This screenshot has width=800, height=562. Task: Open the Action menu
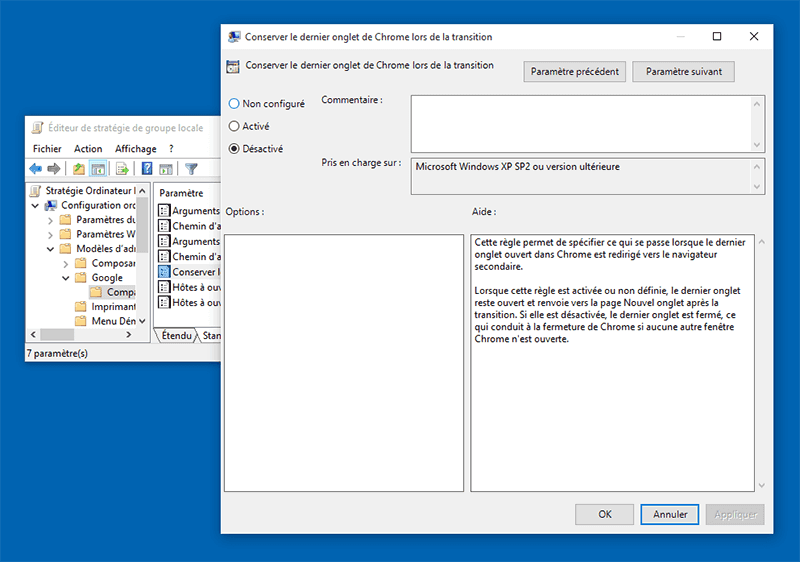click(x=88, y=148)
